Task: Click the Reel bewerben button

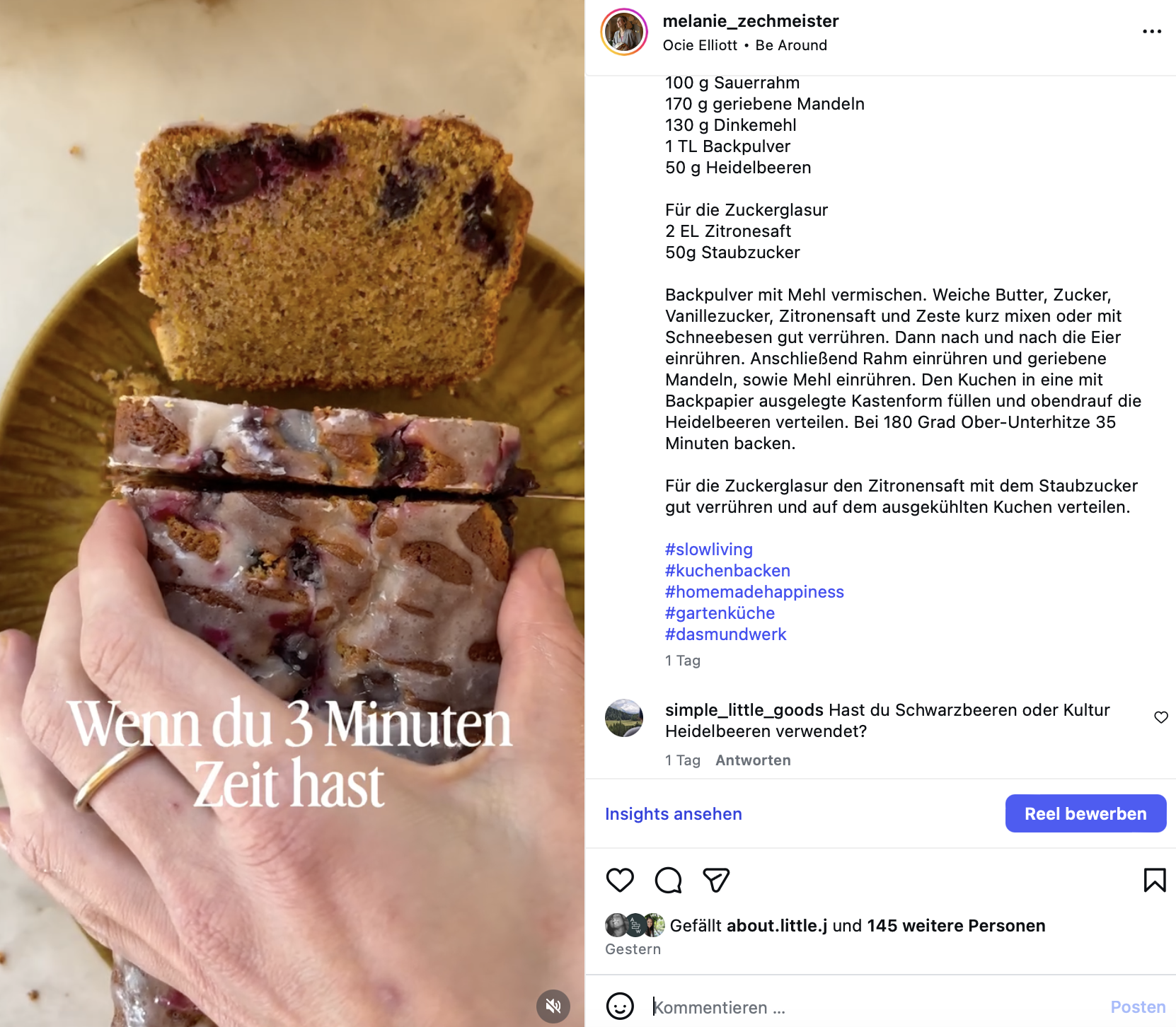Action: (x=1085, y=813)
